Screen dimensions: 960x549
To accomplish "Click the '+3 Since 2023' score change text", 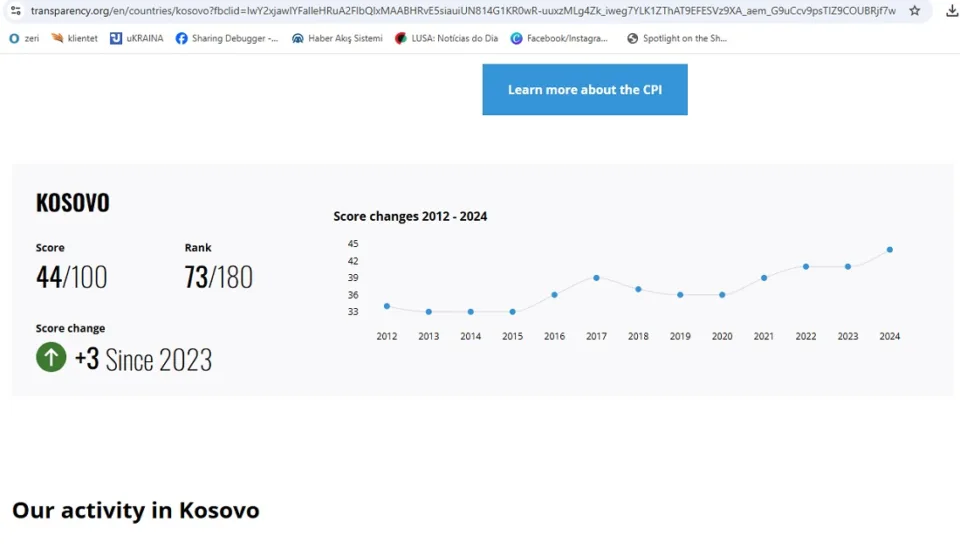I will click(x=143, y=359).
